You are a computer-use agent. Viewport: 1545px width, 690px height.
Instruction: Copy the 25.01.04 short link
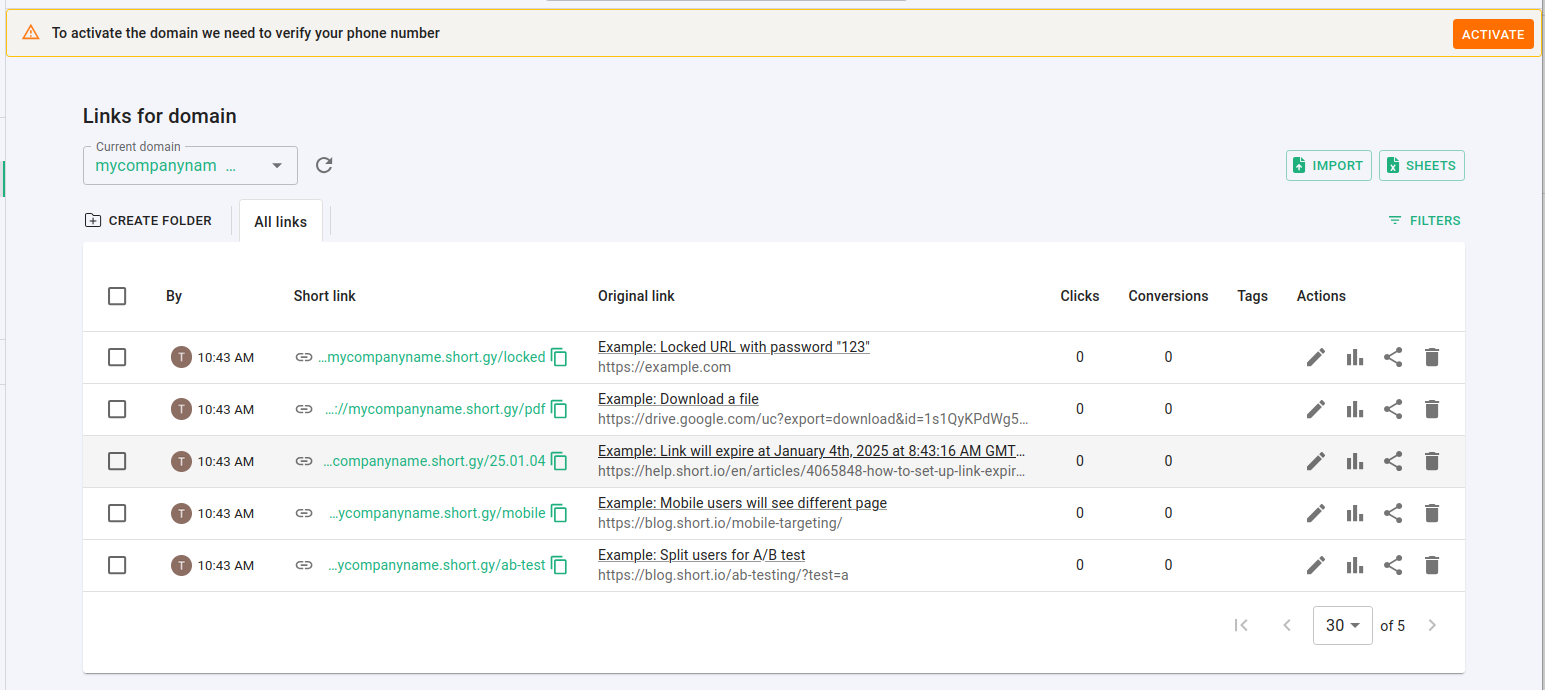click(559, 461)
